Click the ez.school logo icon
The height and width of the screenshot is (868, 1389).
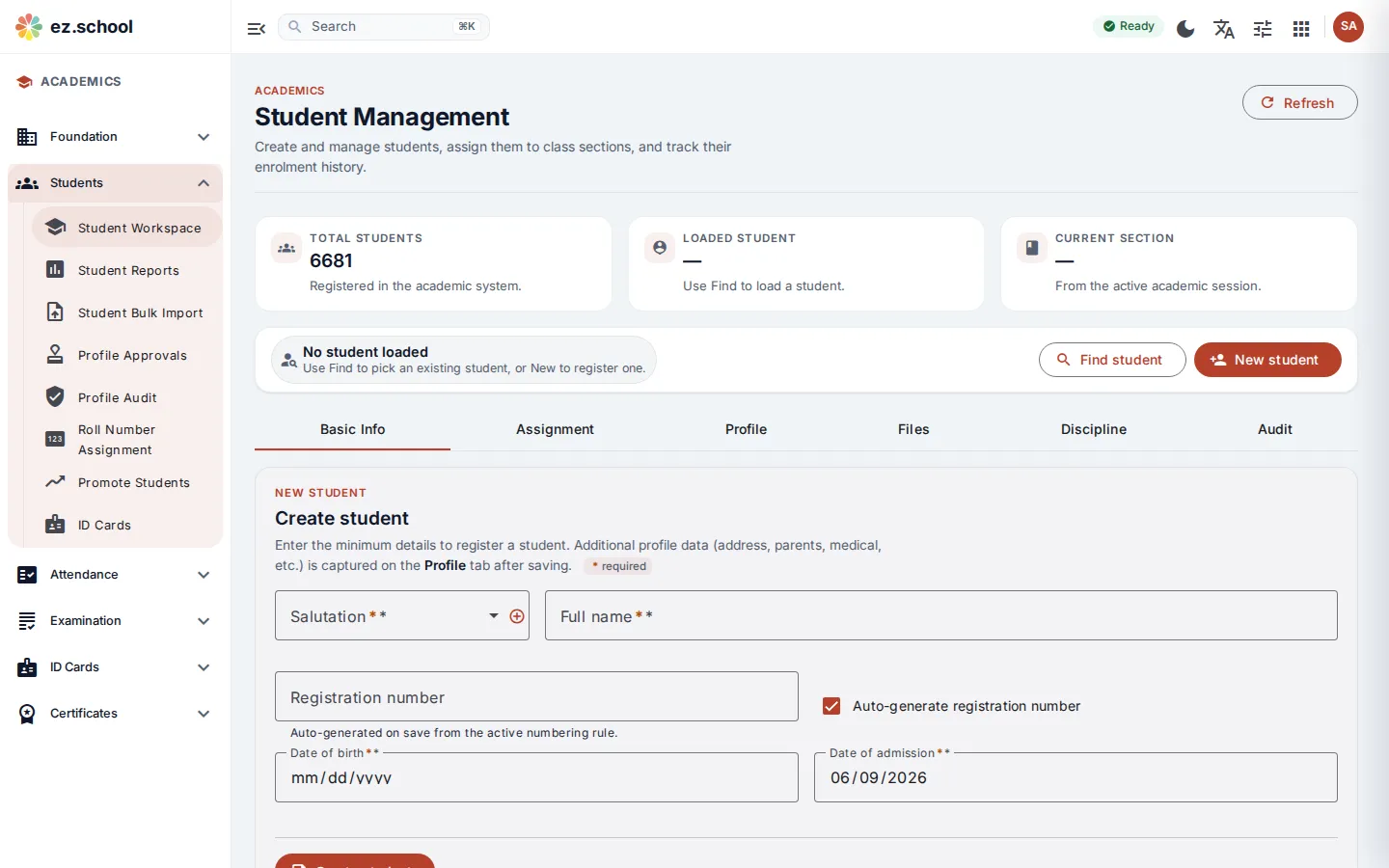[x=29, y=27]
